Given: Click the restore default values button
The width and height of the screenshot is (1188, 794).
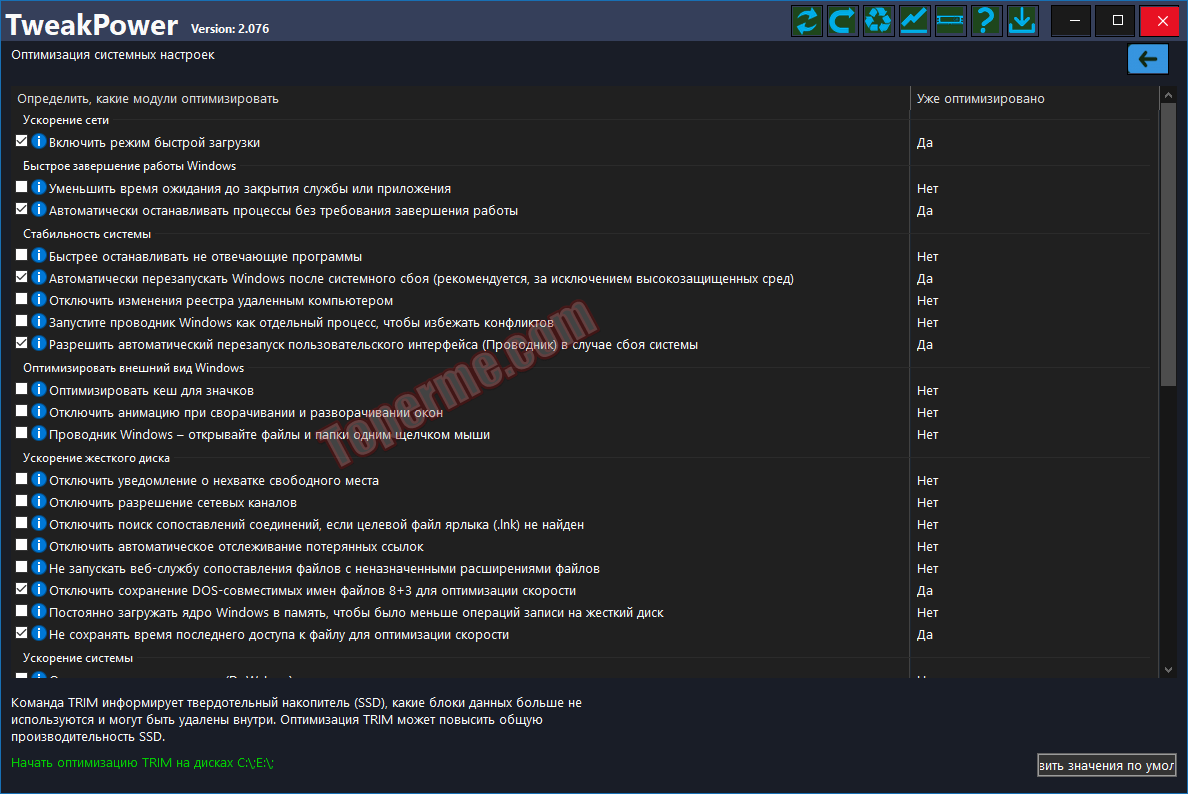Looking at the screenshot, I should pos(1106,765).
